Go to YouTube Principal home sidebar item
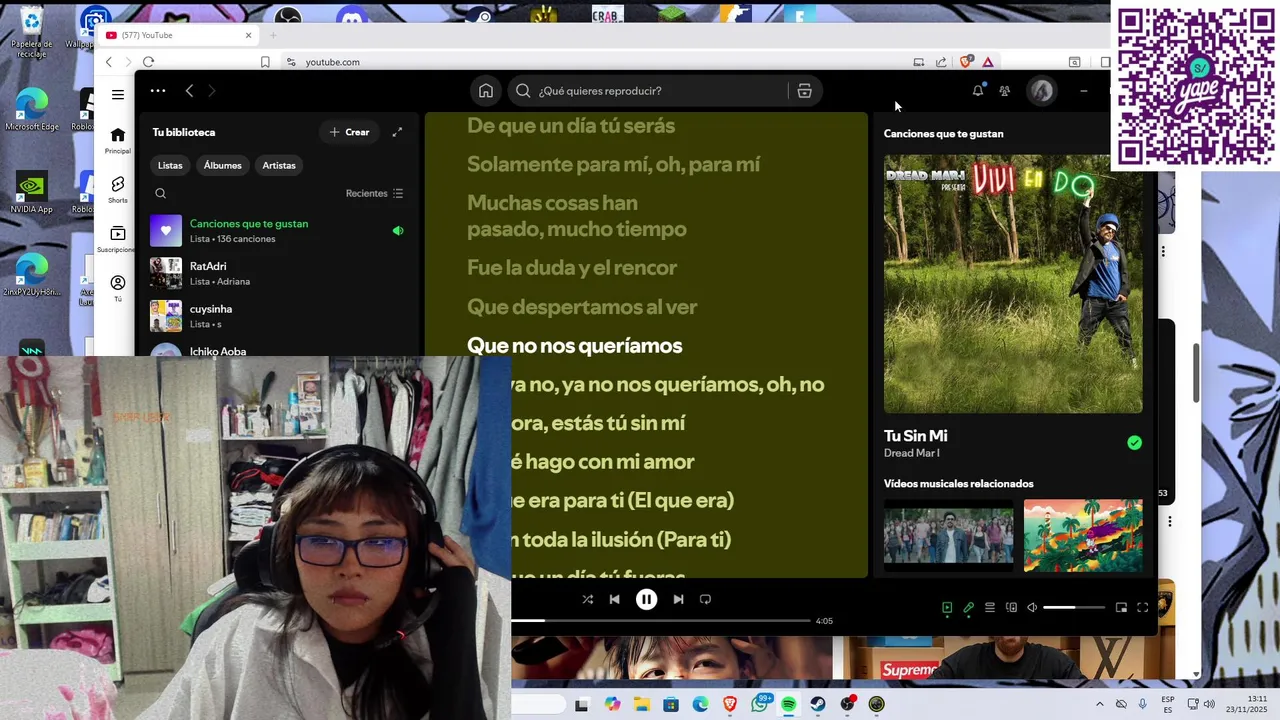Image resolution: width=1280 pixels, height=720 pixels. point(118,140)
